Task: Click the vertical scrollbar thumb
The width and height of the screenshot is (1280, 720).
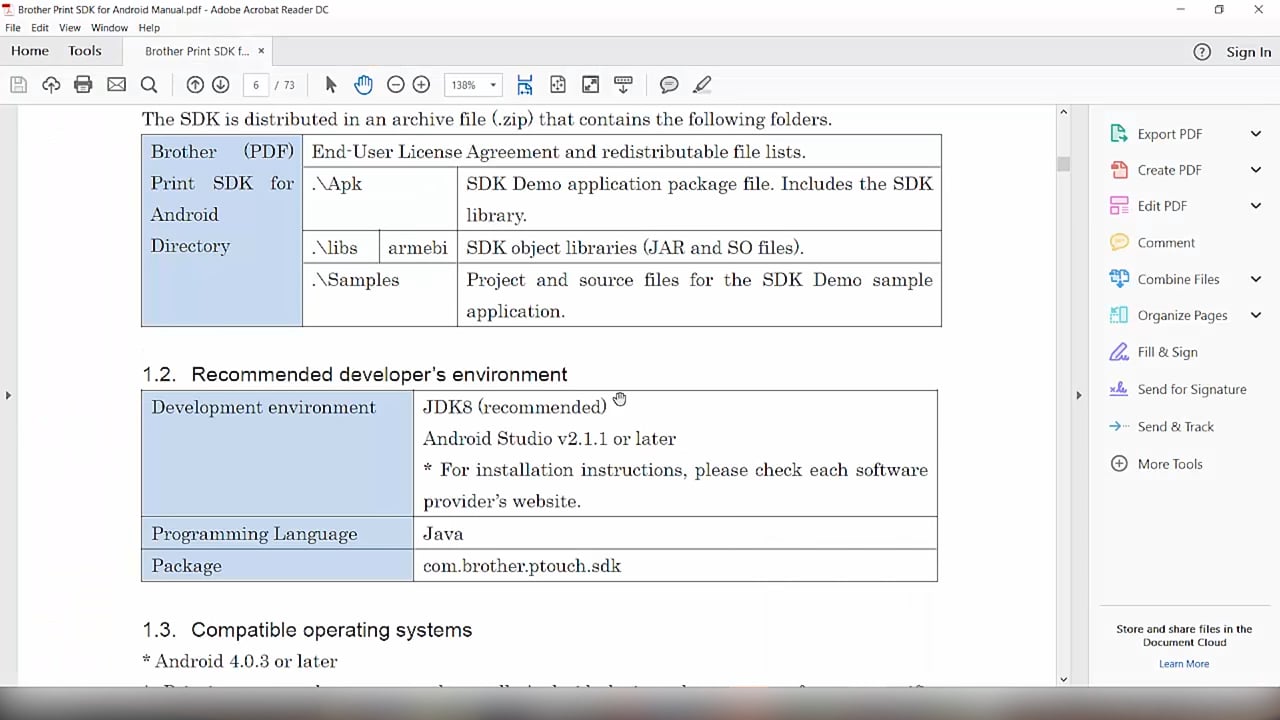Action: [1063, 164]
